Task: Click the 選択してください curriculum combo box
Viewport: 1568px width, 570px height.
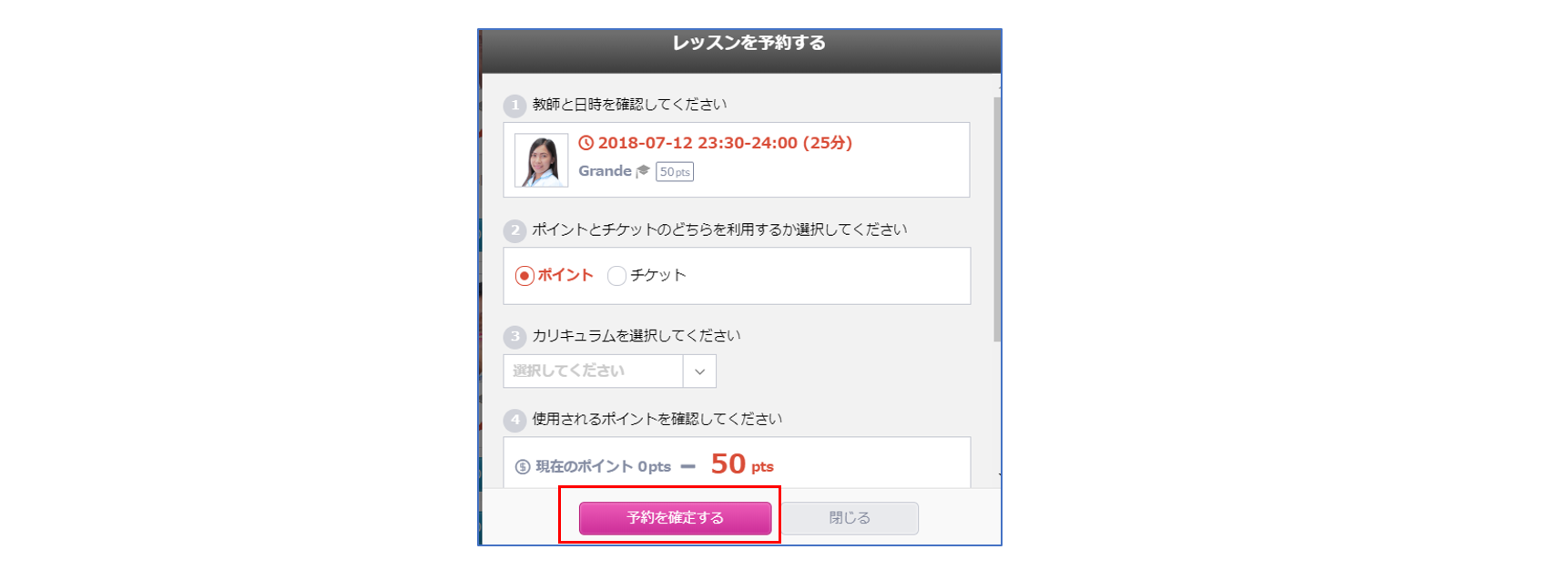Action: click(x=609, y=372)
